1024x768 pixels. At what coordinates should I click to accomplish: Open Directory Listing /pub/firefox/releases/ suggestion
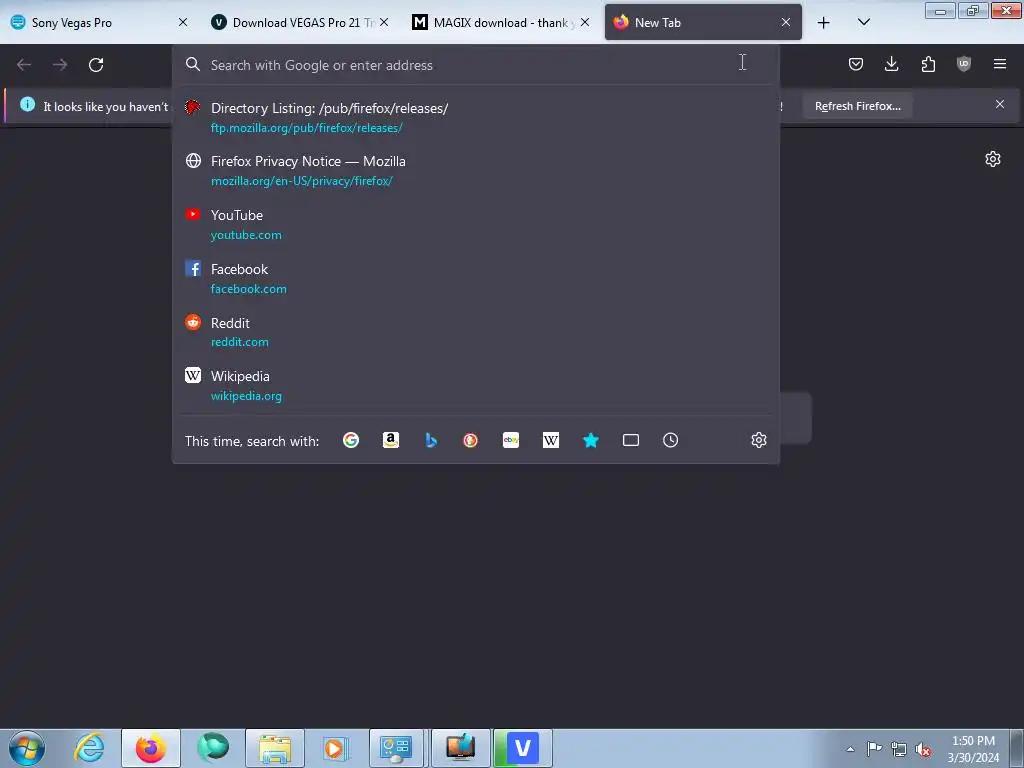click(x=476, y=118)
